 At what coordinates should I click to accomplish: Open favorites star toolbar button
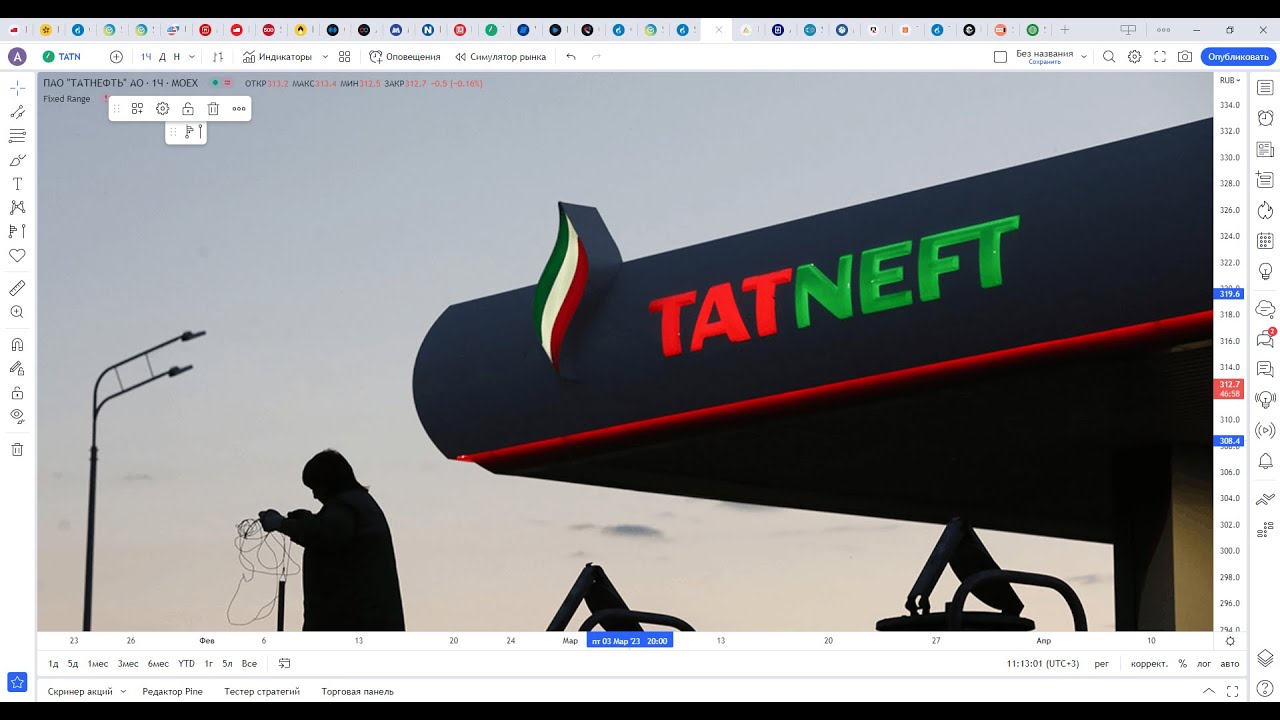(x=17, y=682)
